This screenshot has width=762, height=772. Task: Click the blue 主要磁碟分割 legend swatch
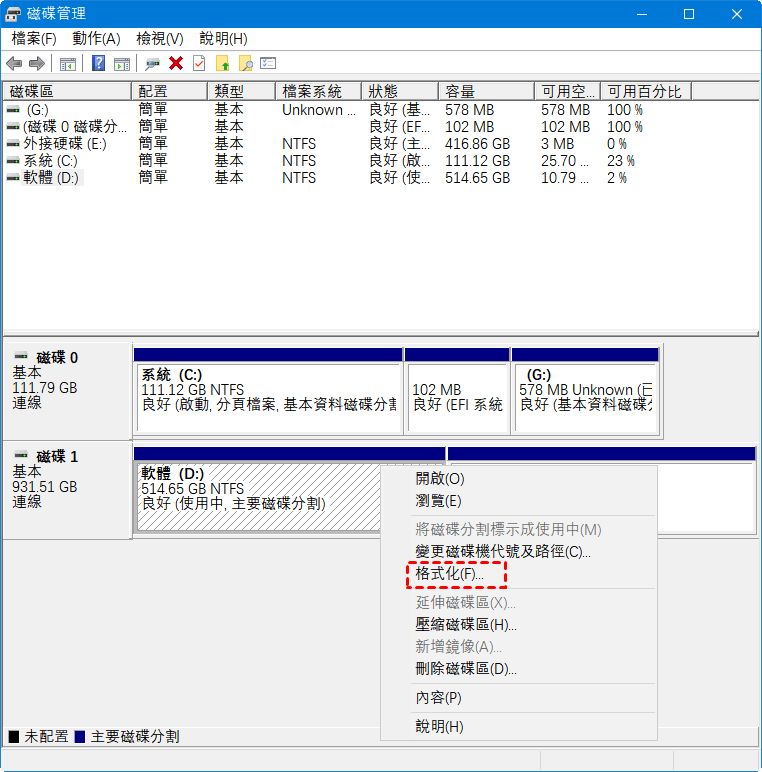pos(80,737)
